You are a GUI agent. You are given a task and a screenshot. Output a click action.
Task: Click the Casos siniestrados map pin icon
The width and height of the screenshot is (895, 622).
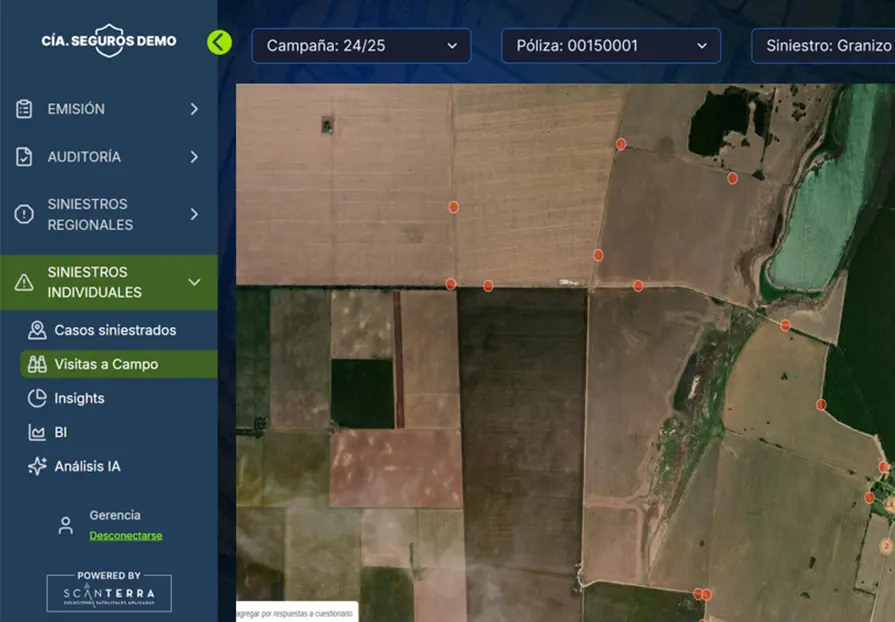[37, 330]
